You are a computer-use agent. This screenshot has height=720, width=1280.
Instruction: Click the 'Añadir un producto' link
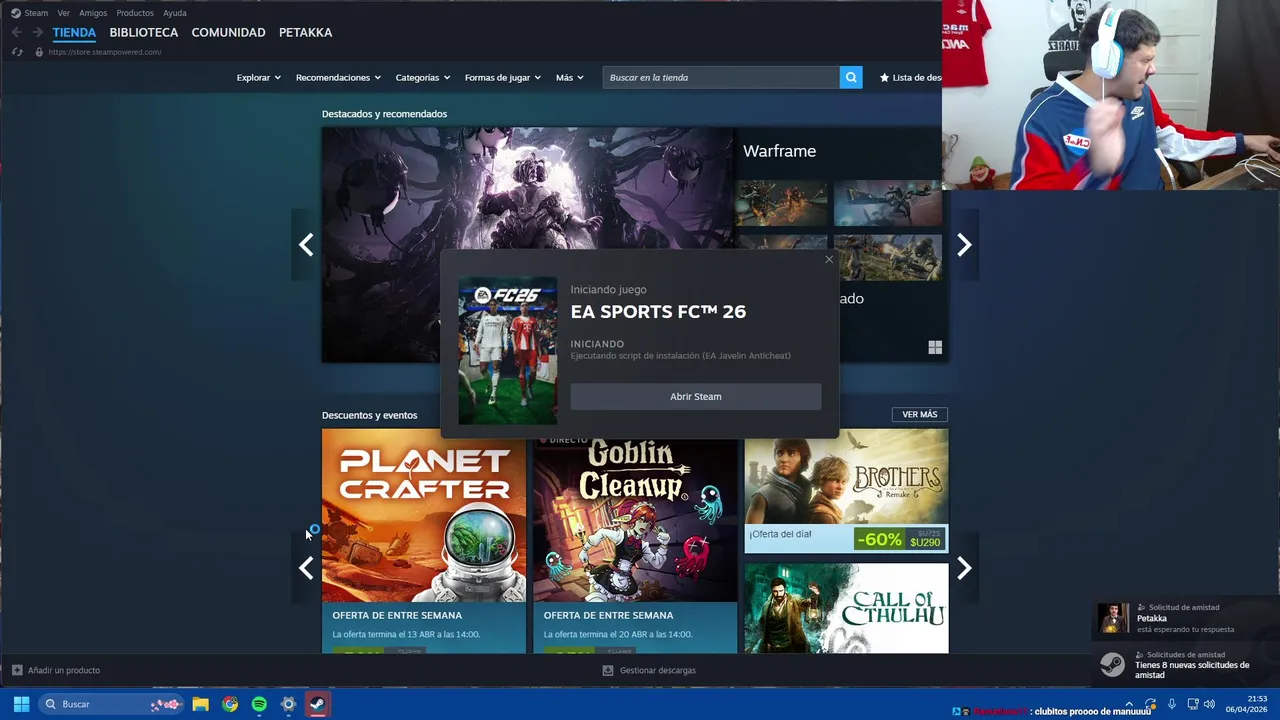point(64,670)
